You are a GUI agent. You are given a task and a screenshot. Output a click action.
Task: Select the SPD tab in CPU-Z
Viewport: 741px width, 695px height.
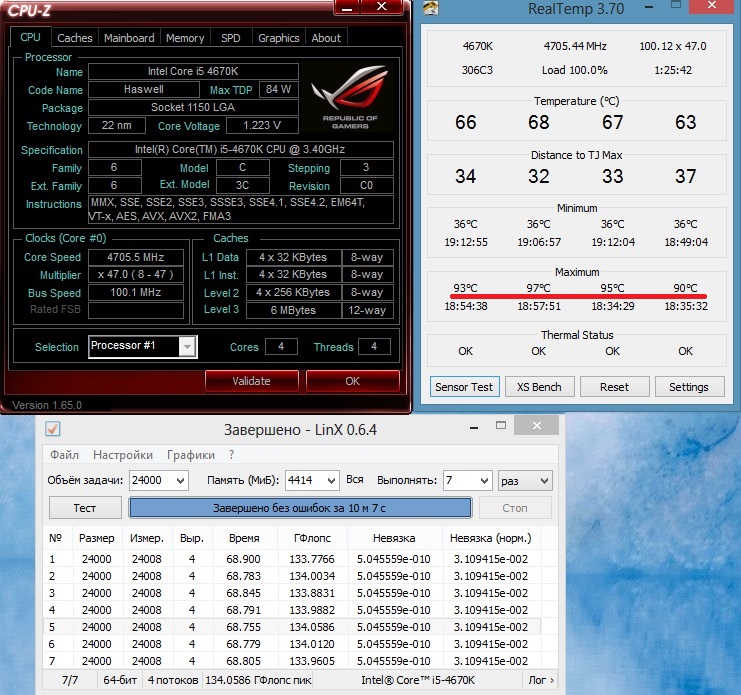(x=231, y=38)
